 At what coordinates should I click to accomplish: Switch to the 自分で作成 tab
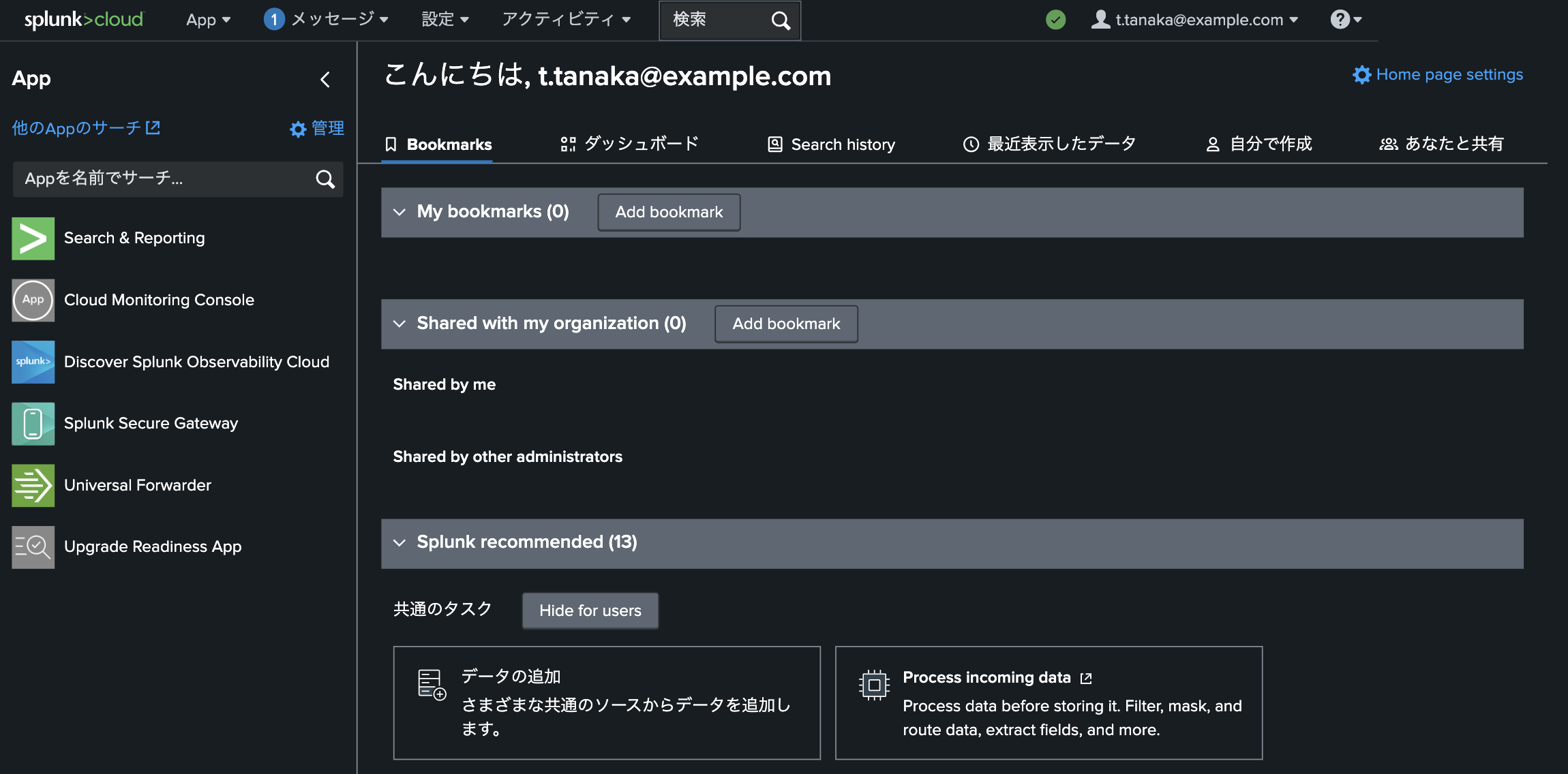pos(1258,144)
